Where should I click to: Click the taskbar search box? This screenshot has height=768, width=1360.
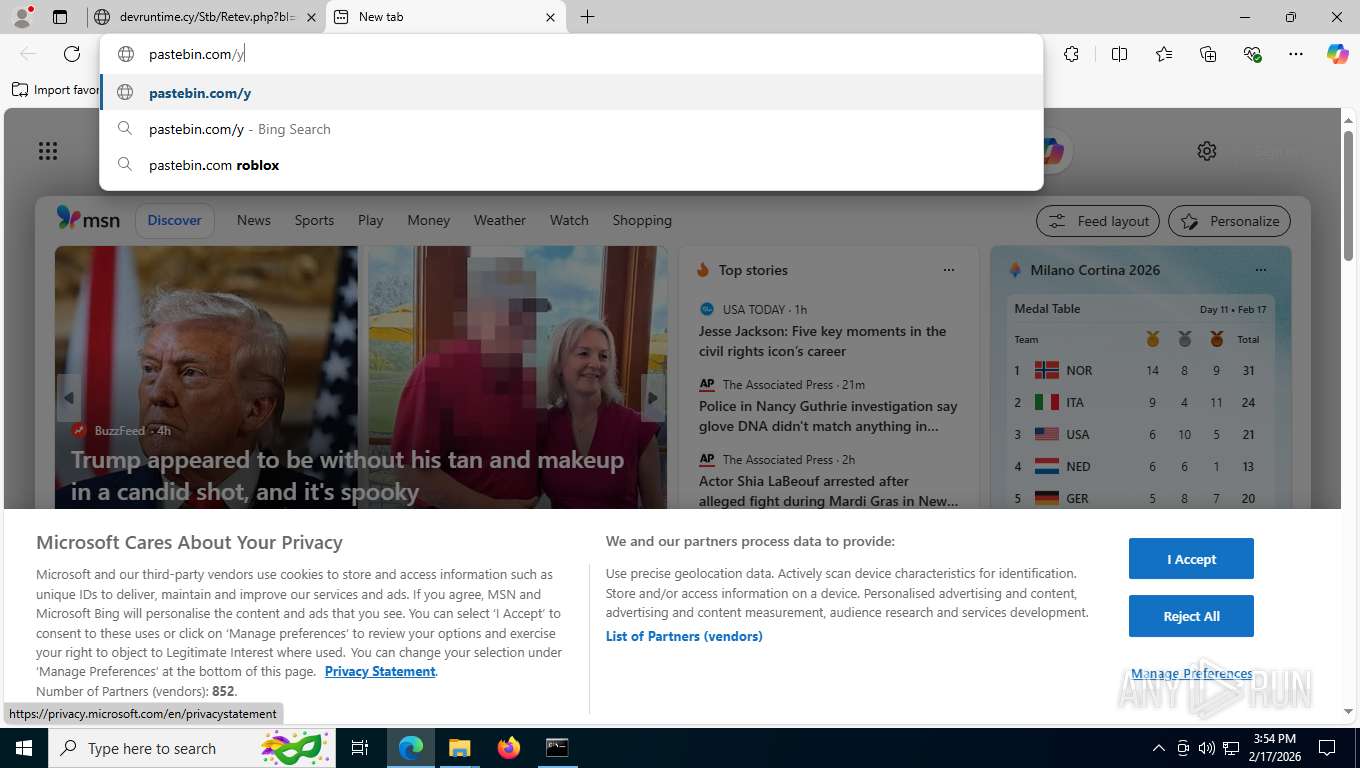(x=191, y=748)
